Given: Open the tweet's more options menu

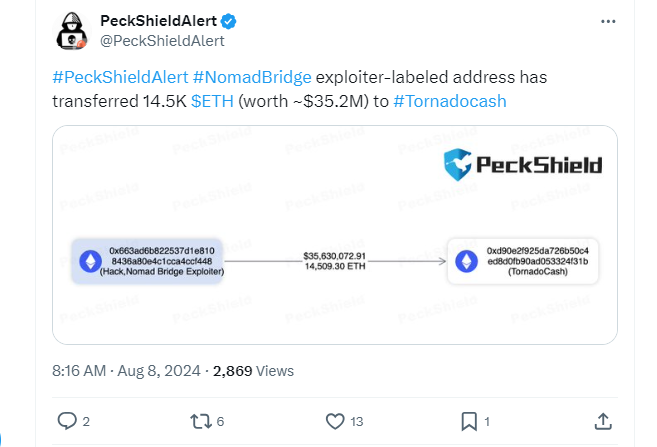Looking at the screenshot, I should pos(607,21).
